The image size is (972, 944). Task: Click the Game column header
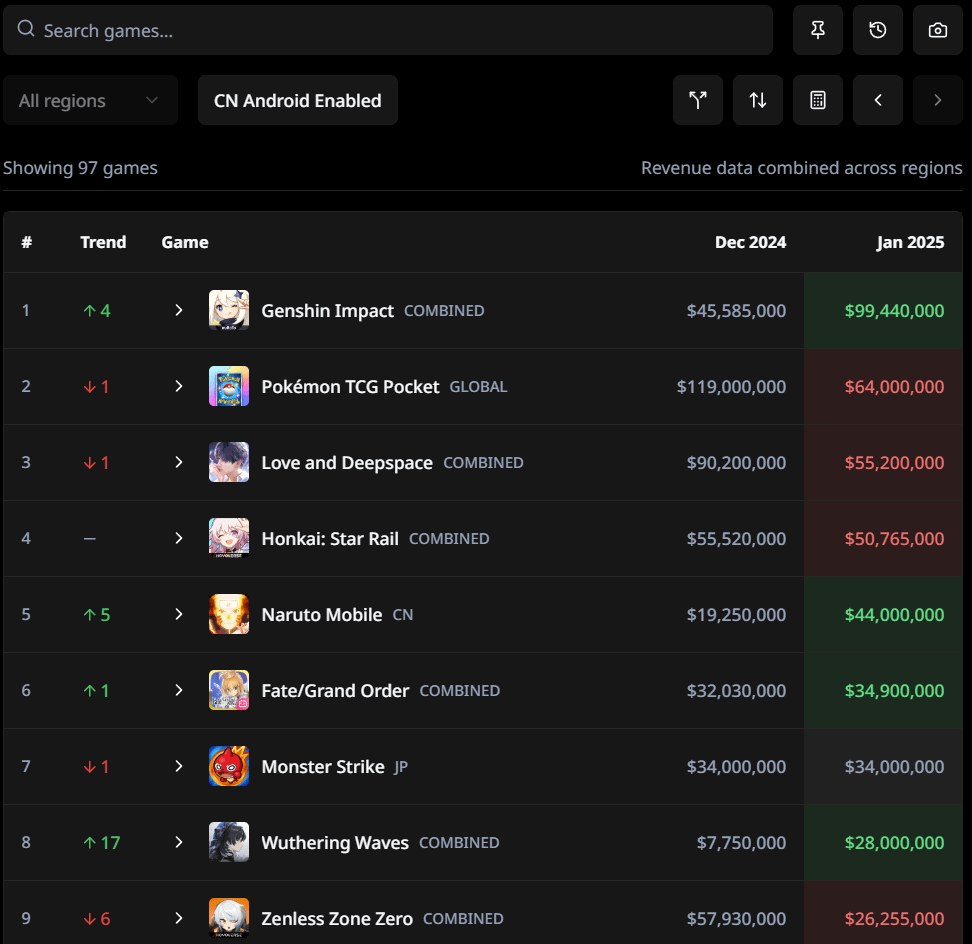pos(185,242)
